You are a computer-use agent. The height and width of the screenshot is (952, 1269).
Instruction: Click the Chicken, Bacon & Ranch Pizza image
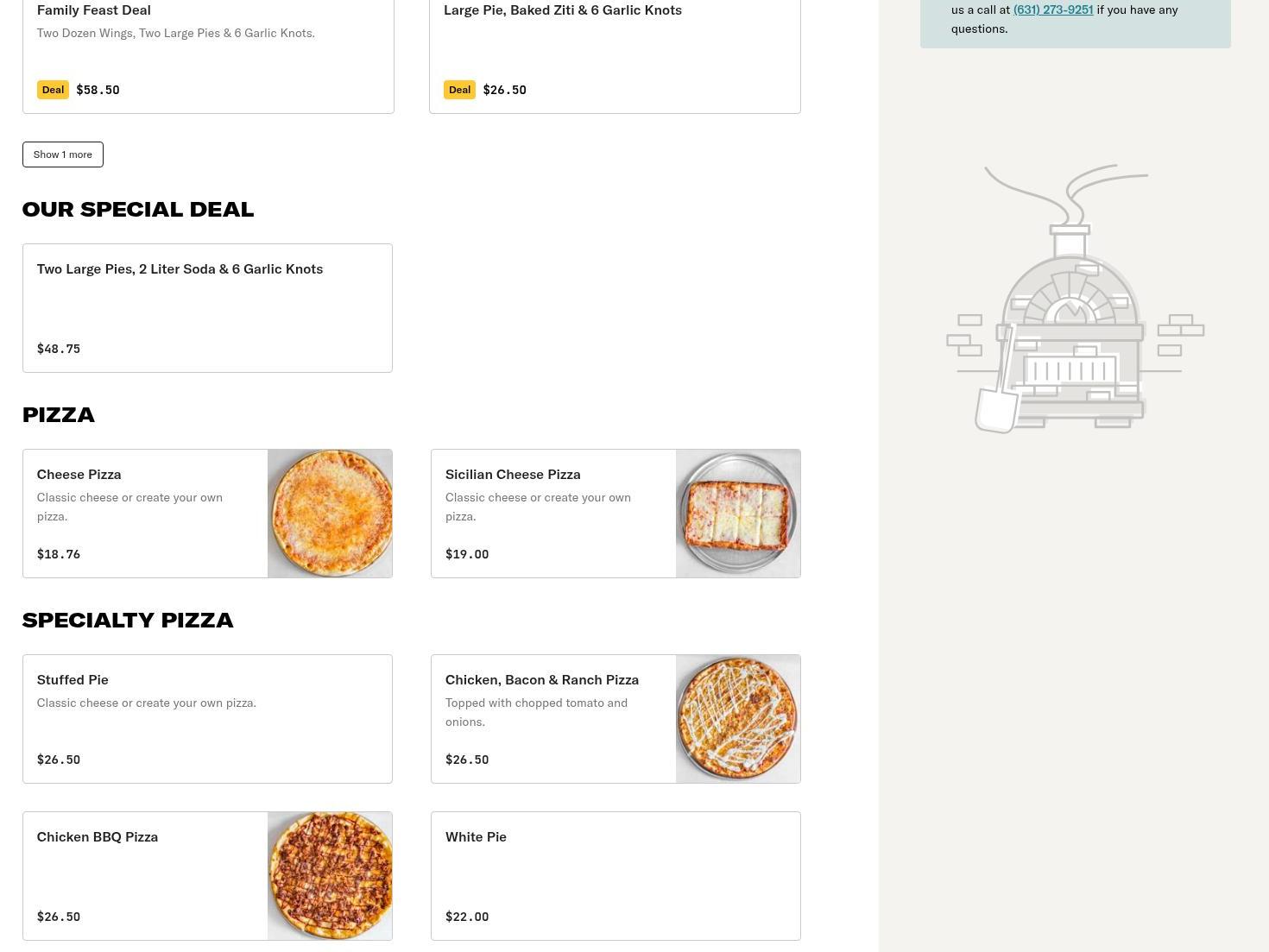pos(738,719)
